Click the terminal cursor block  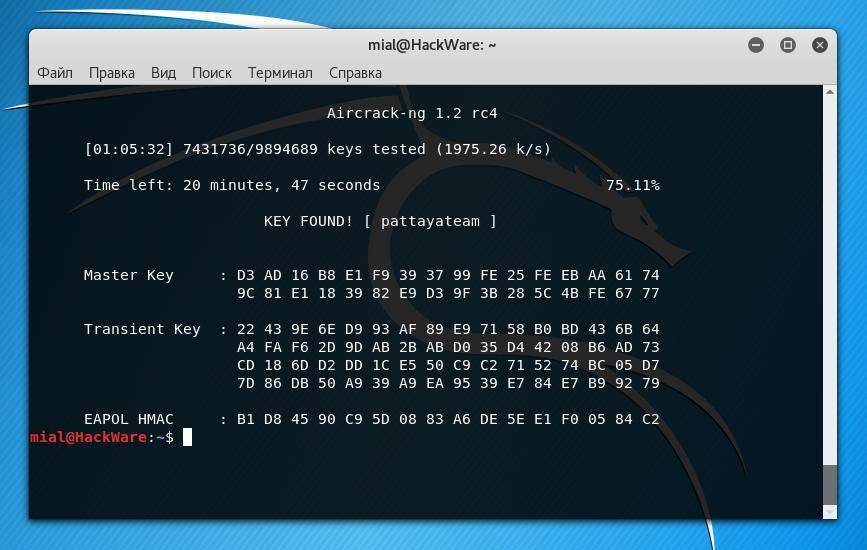(187, 437)
